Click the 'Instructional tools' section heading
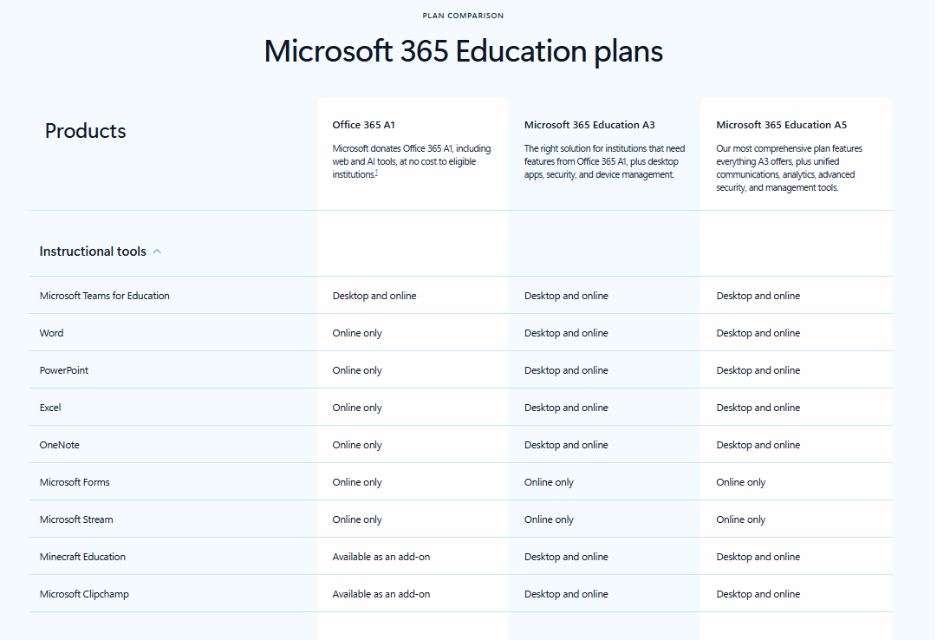936x640 pixels. (93, 251)
